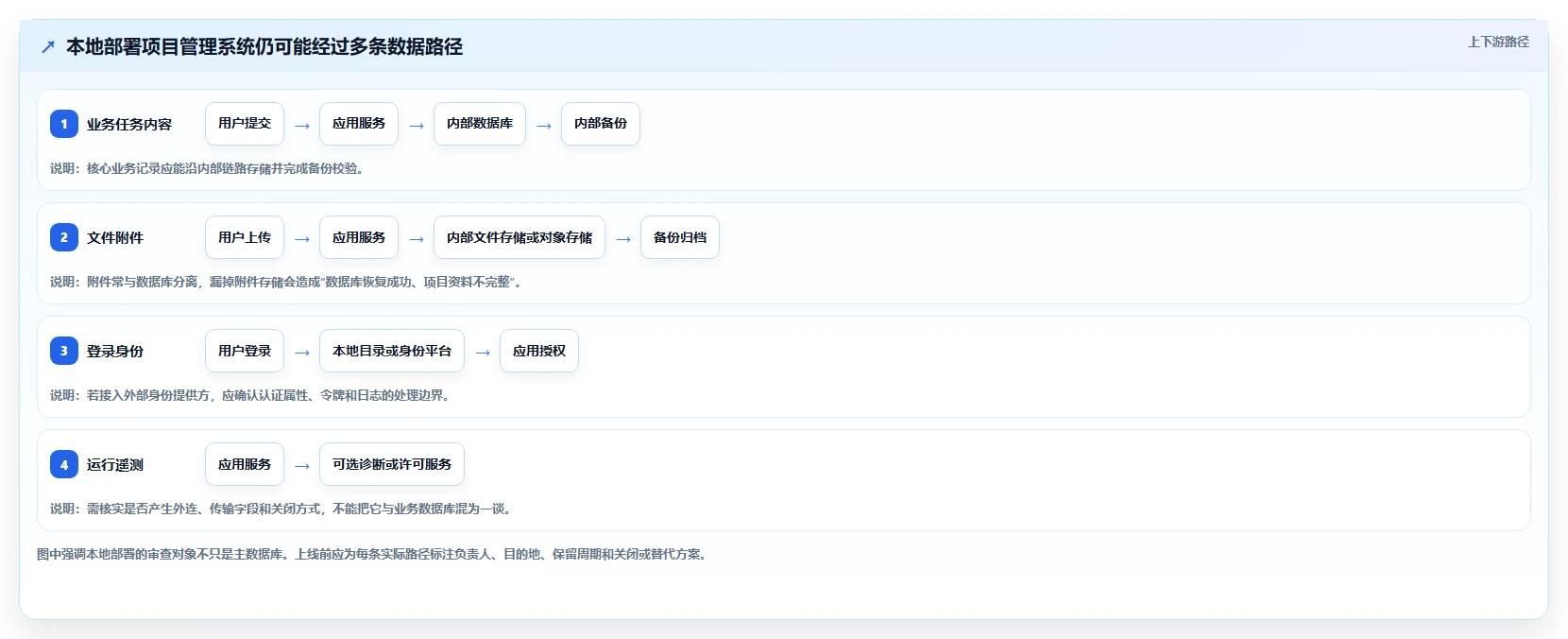Click the 可选诊断或许可服务 node
Viewport: 1568px width, 639px height.
tap(392, 464)
